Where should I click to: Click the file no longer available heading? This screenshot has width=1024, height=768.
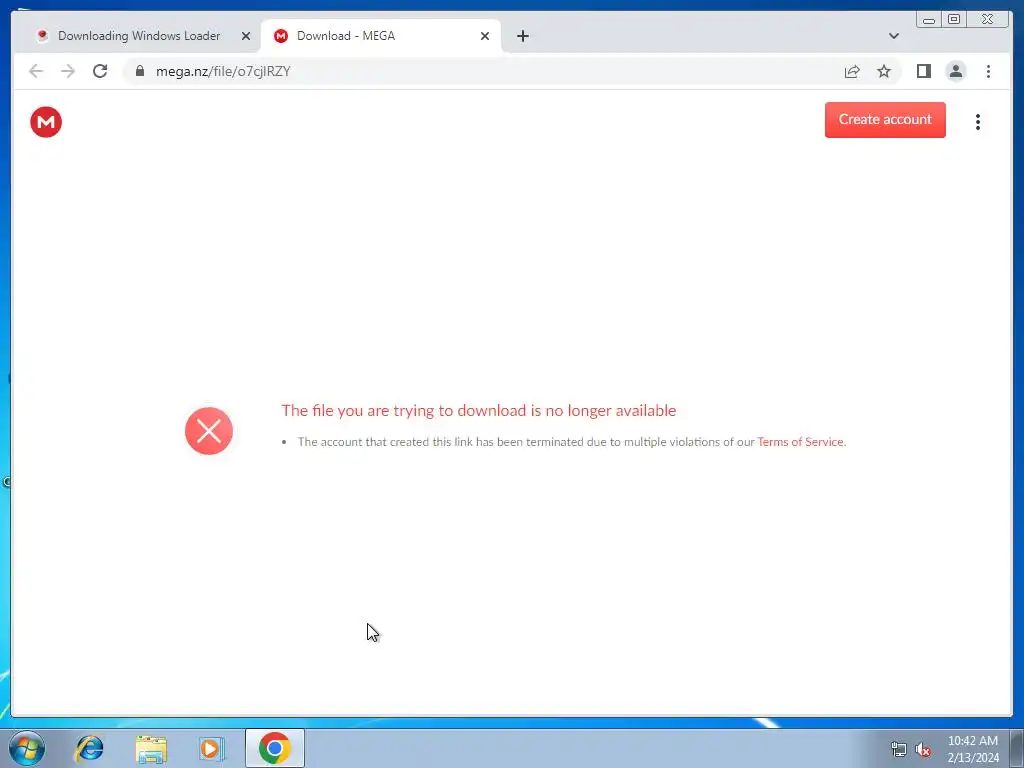479,411
